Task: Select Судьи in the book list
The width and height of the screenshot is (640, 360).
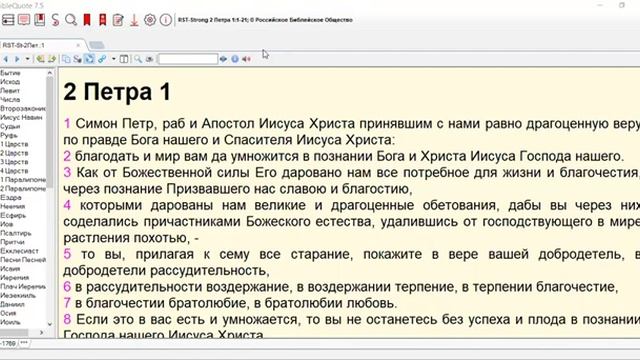Action: [10, 127]
